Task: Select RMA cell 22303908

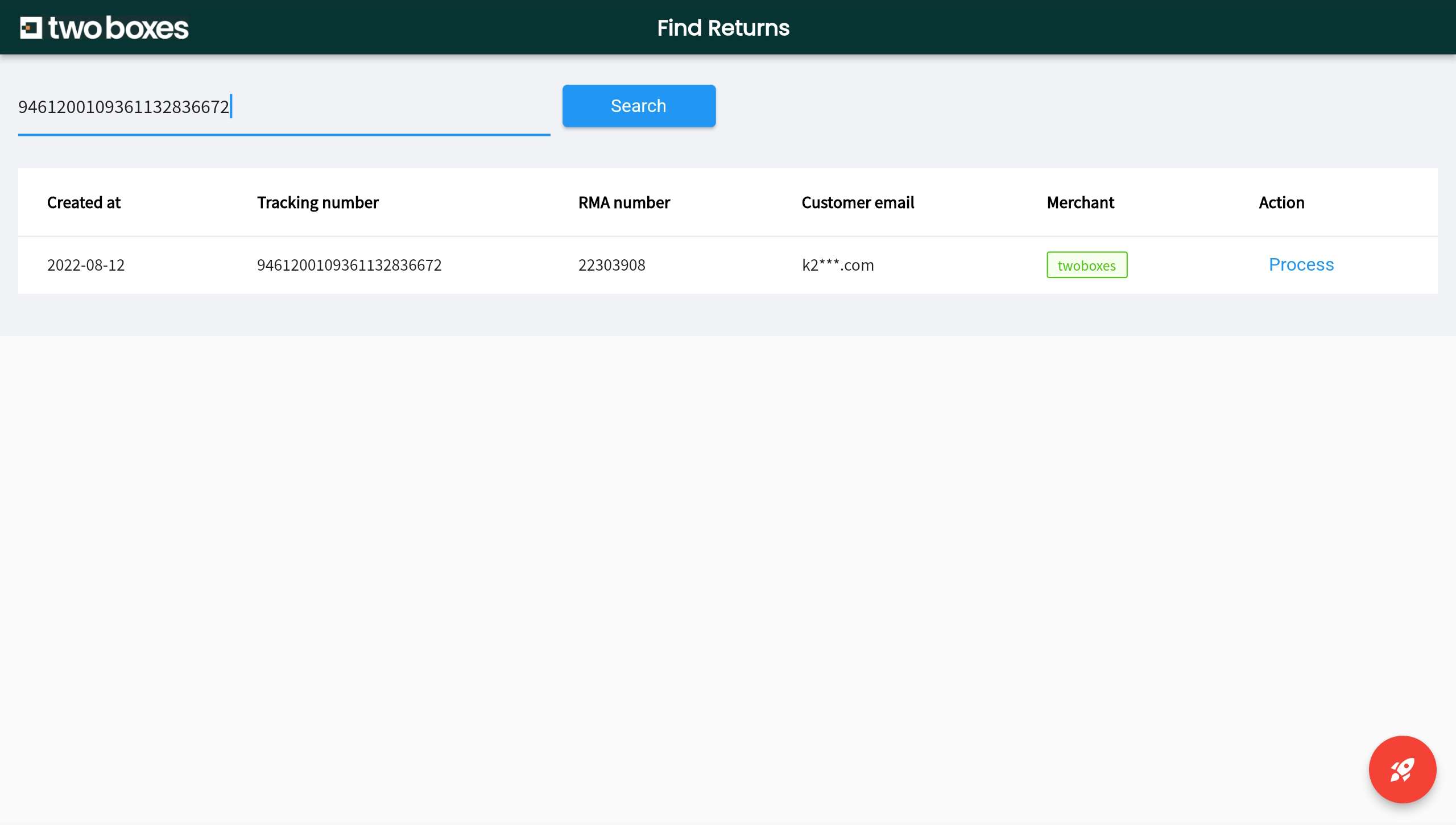Action: click(x=611, y=265)
